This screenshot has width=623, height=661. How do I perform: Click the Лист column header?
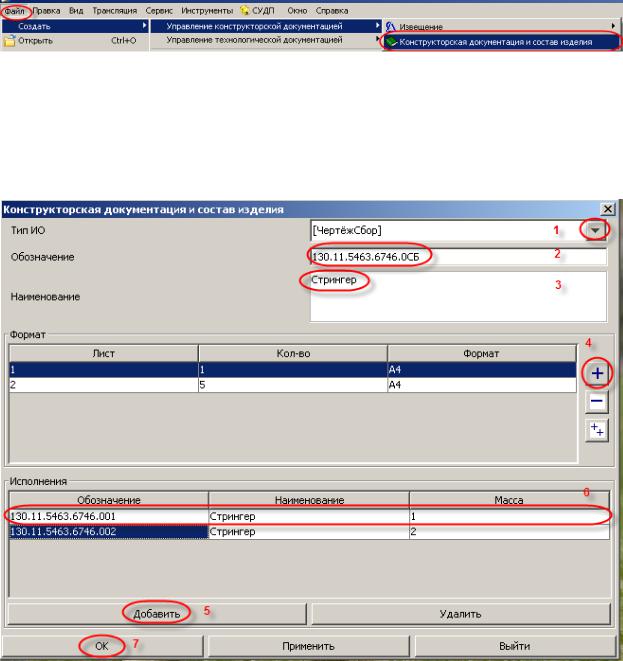click(104, 353)
